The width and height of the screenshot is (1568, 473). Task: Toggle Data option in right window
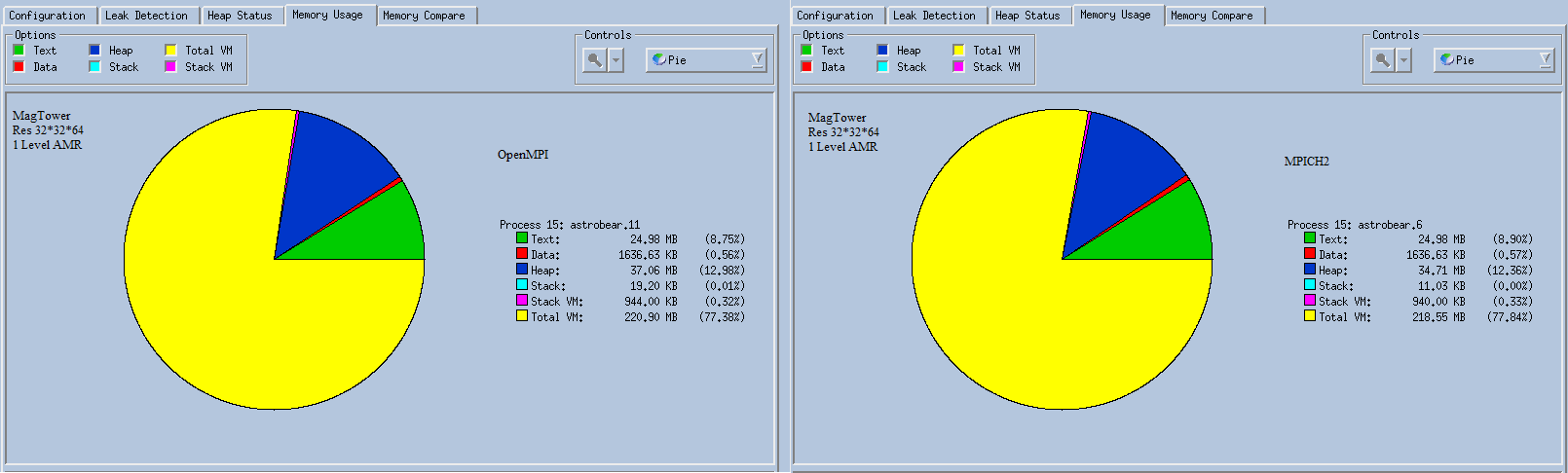coord(806,66)
